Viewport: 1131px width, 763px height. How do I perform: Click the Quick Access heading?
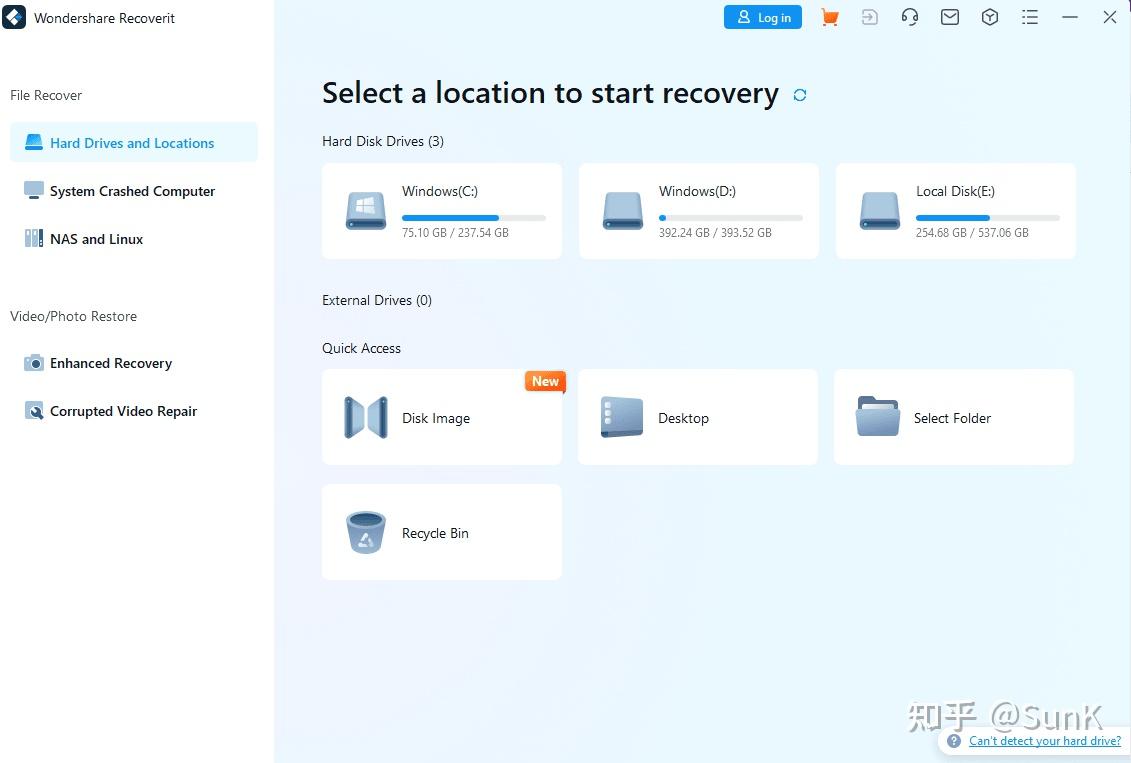coord(361,348)
